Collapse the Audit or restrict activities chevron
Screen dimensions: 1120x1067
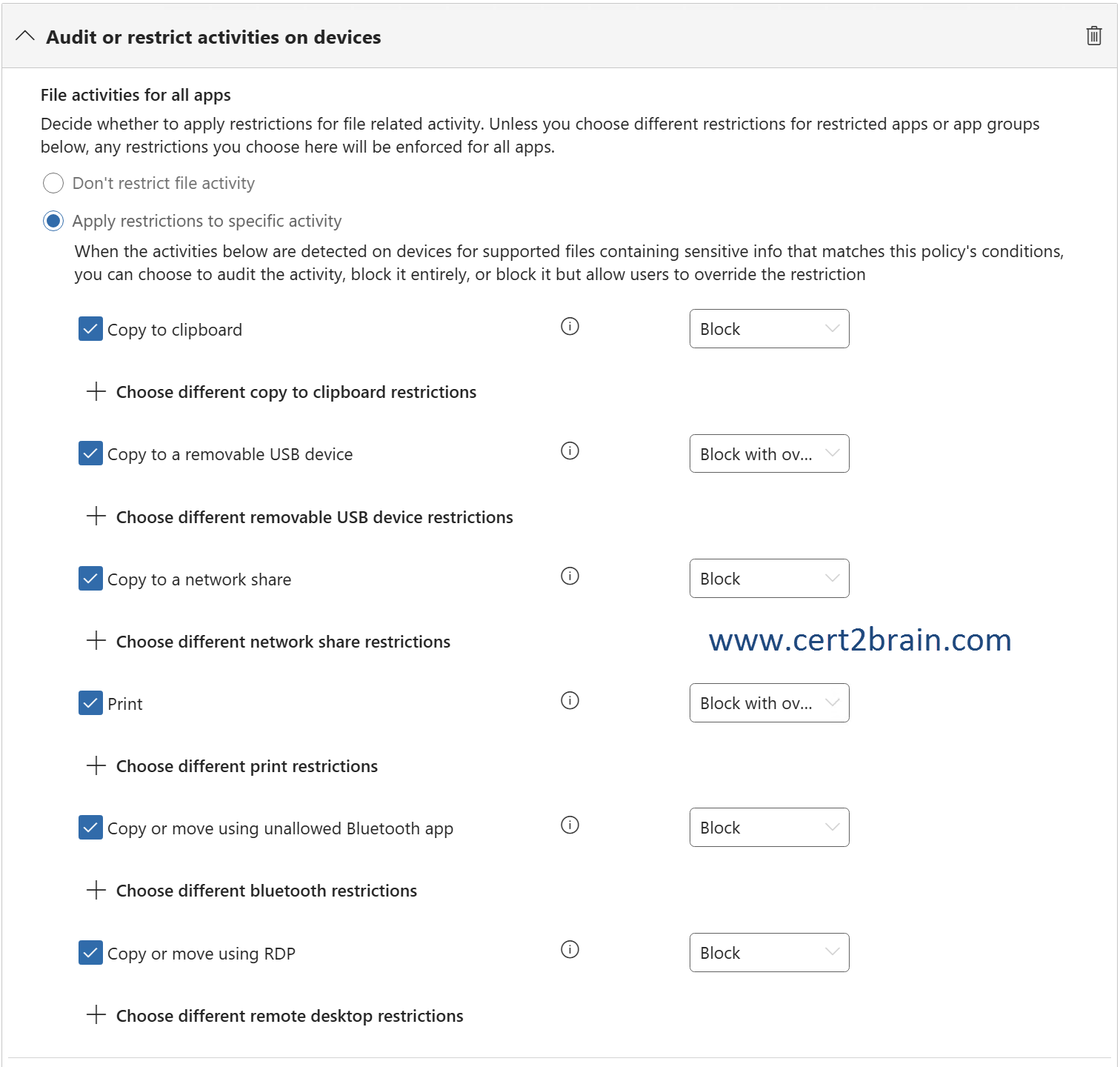click(x=25, y=36)
